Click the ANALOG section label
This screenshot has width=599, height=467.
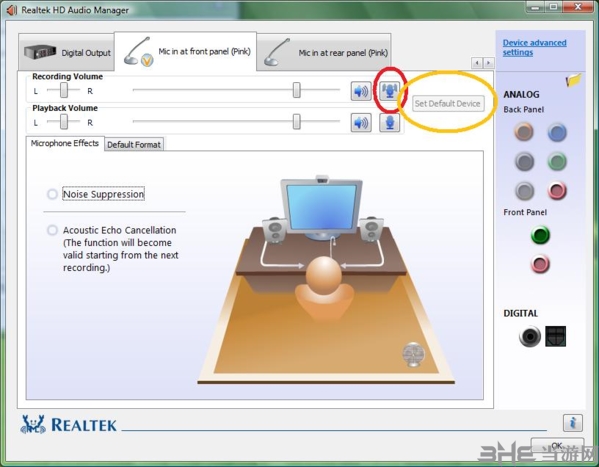(x=521, y=94)
